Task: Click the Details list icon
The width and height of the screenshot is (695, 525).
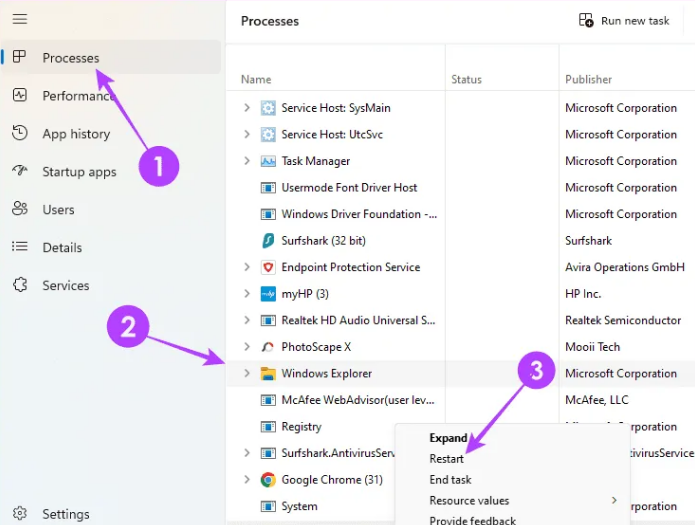Action: (20, 246)
